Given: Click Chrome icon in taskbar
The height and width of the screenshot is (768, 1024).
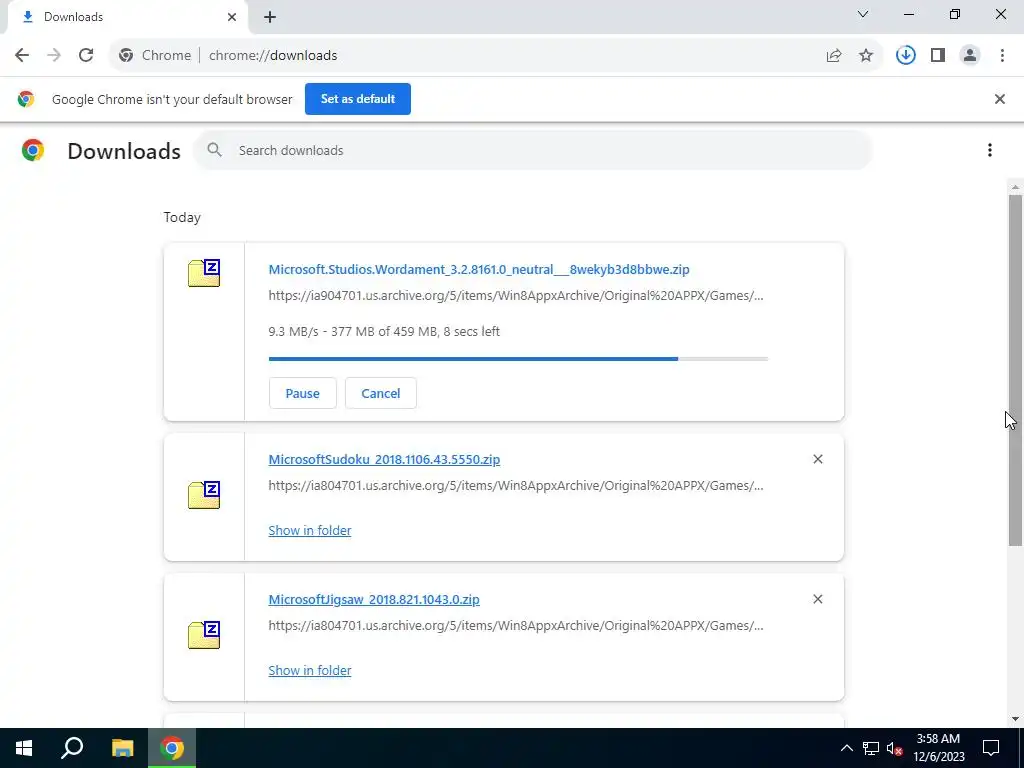Looking at the screenshot, I should (172, 748).
